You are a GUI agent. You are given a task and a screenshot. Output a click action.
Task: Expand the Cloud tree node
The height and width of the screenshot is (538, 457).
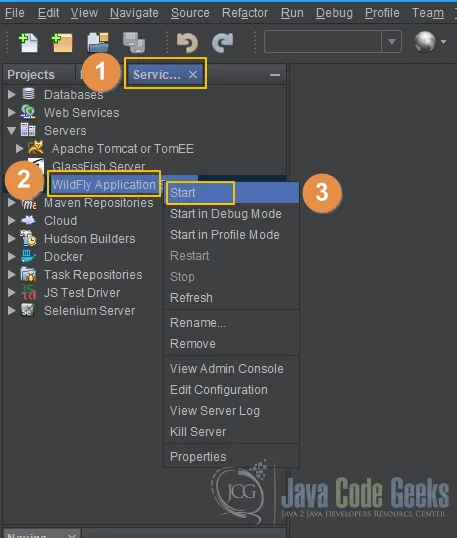tap(12, 220)
